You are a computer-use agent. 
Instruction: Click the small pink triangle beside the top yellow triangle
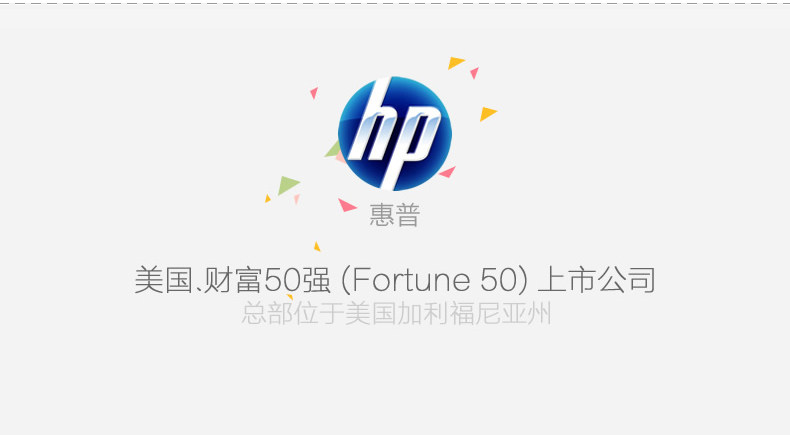[x=475, y=73]
